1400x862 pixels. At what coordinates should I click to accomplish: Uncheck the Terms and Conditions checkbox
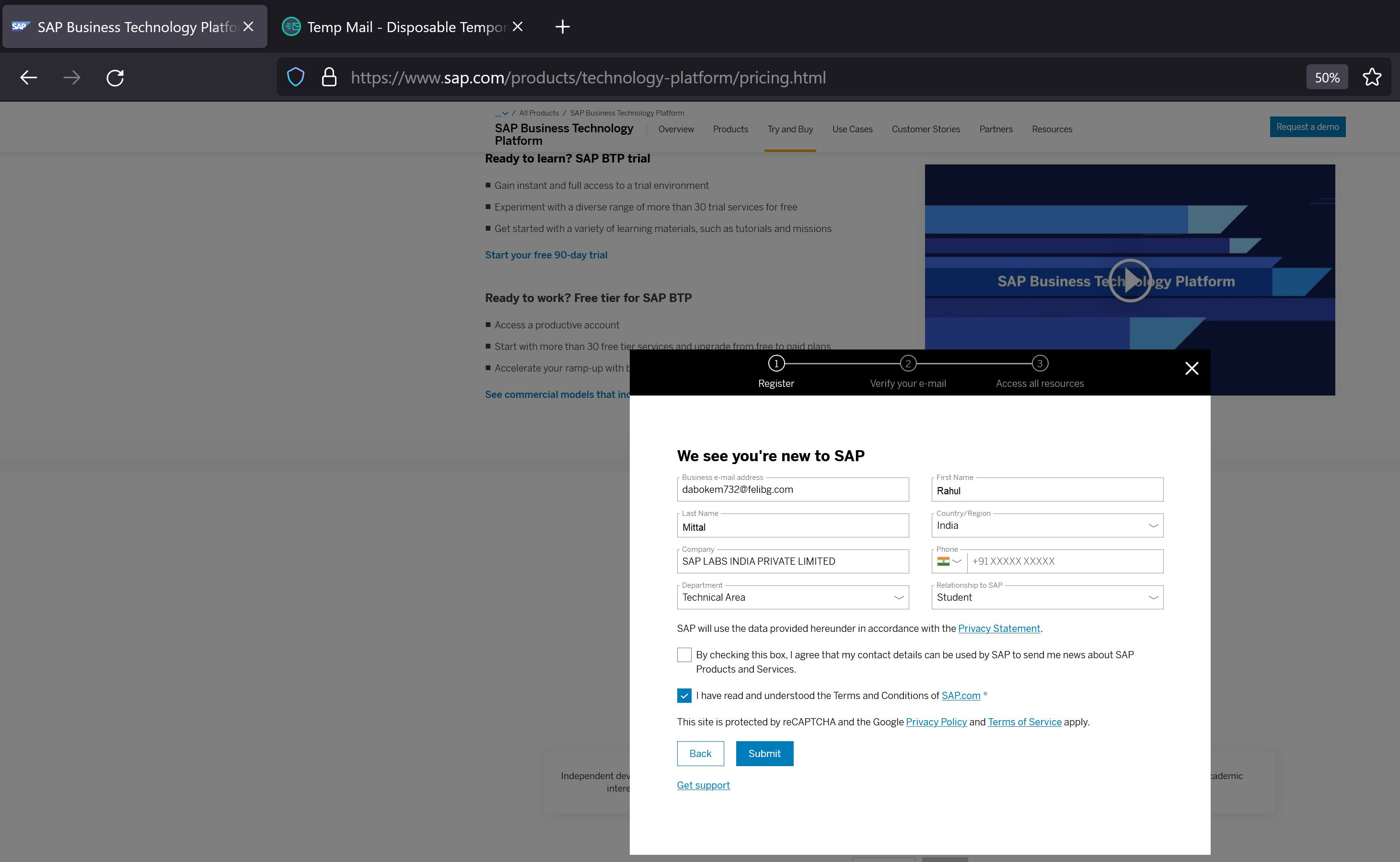(x=684, y=696)
